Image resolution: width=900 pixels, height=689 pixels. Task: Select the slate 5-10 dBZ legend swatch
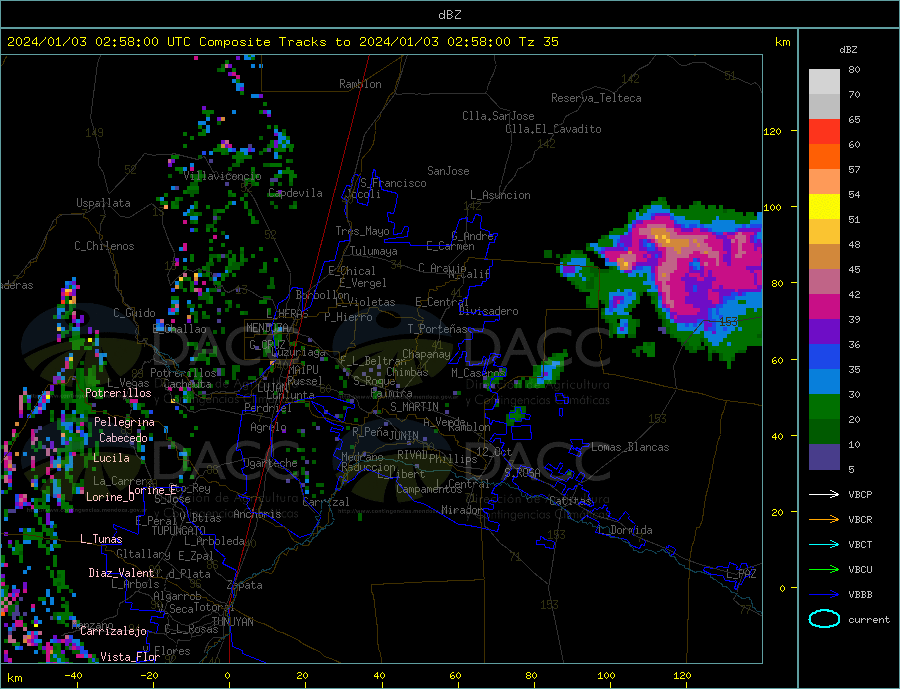[824, 457]
